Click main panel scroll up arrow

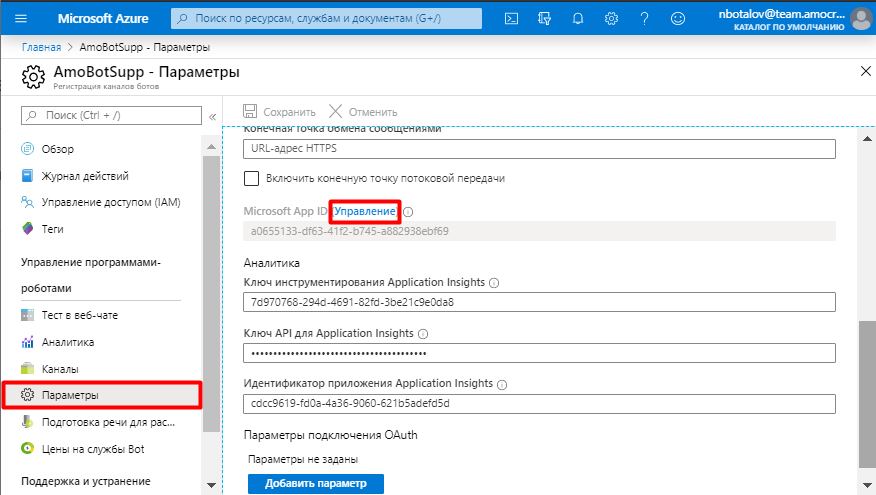coord(867,138)
